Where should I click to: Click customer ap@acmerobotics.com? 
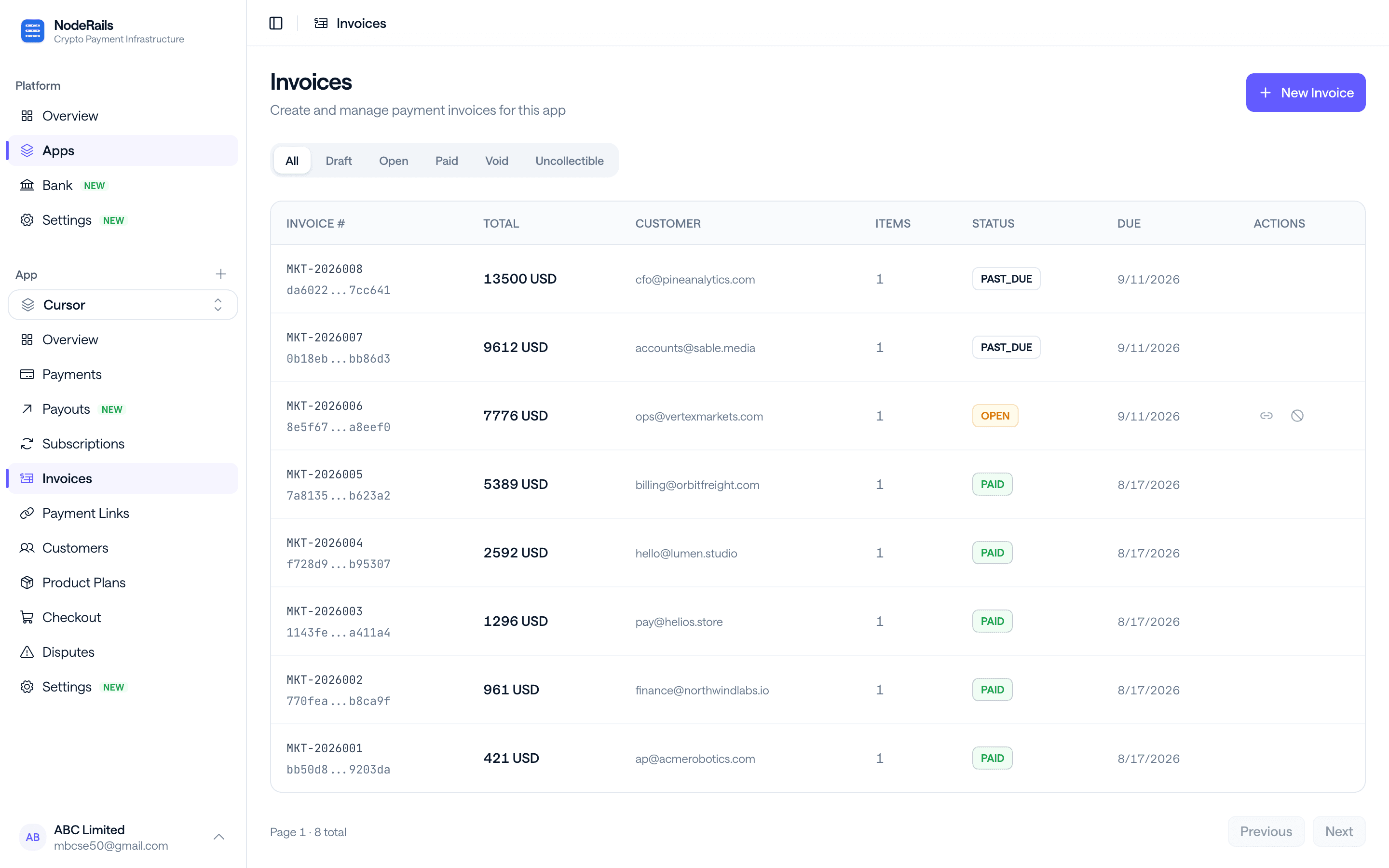click(695, 759)
